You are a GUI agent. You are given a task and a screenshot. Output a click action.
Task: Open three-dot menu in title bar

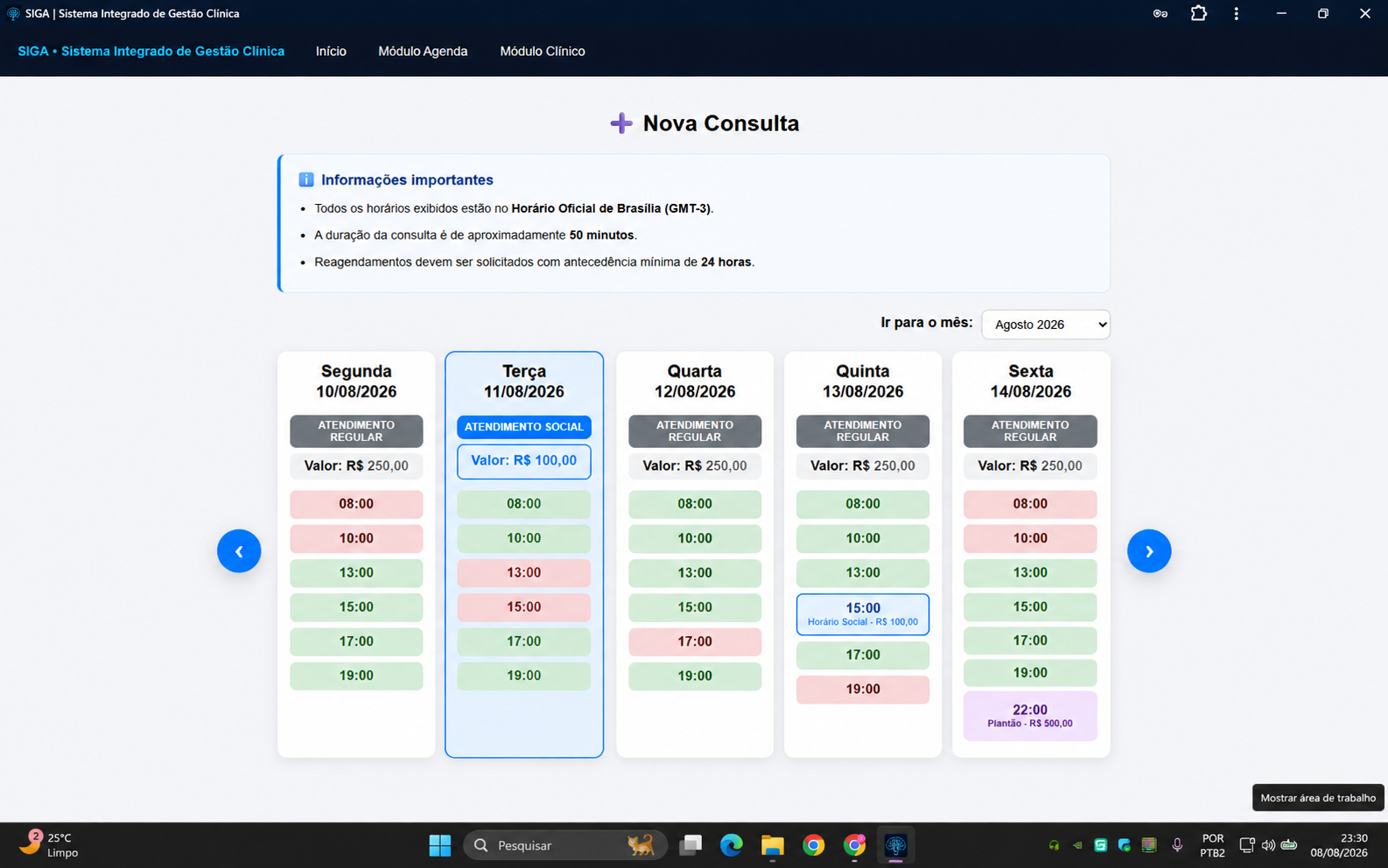click(x=1236, y=13)
